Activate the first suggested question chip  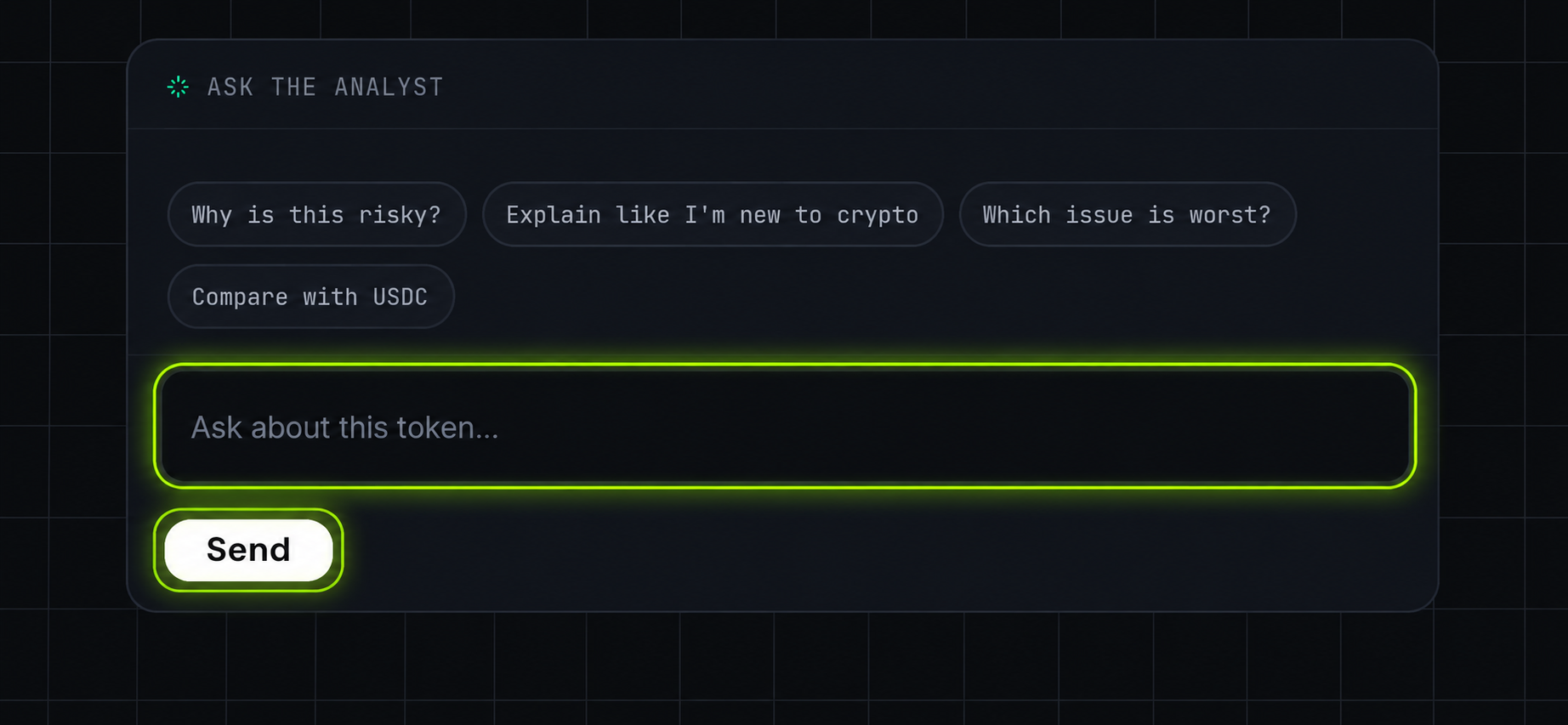pos(316,214)
